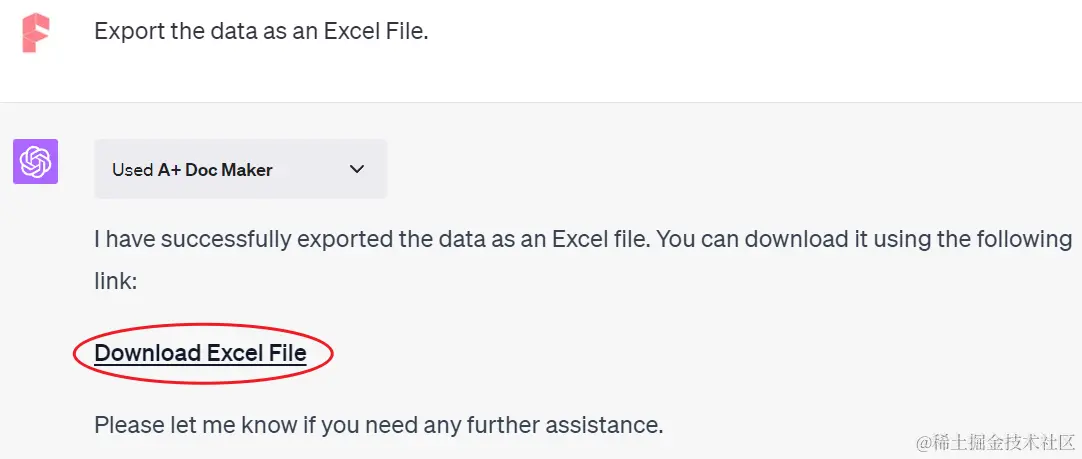Viewport: 1082px width, 459px height.
Task: Click the bold A+ Doc Maker label
Action: coord(215,170)
